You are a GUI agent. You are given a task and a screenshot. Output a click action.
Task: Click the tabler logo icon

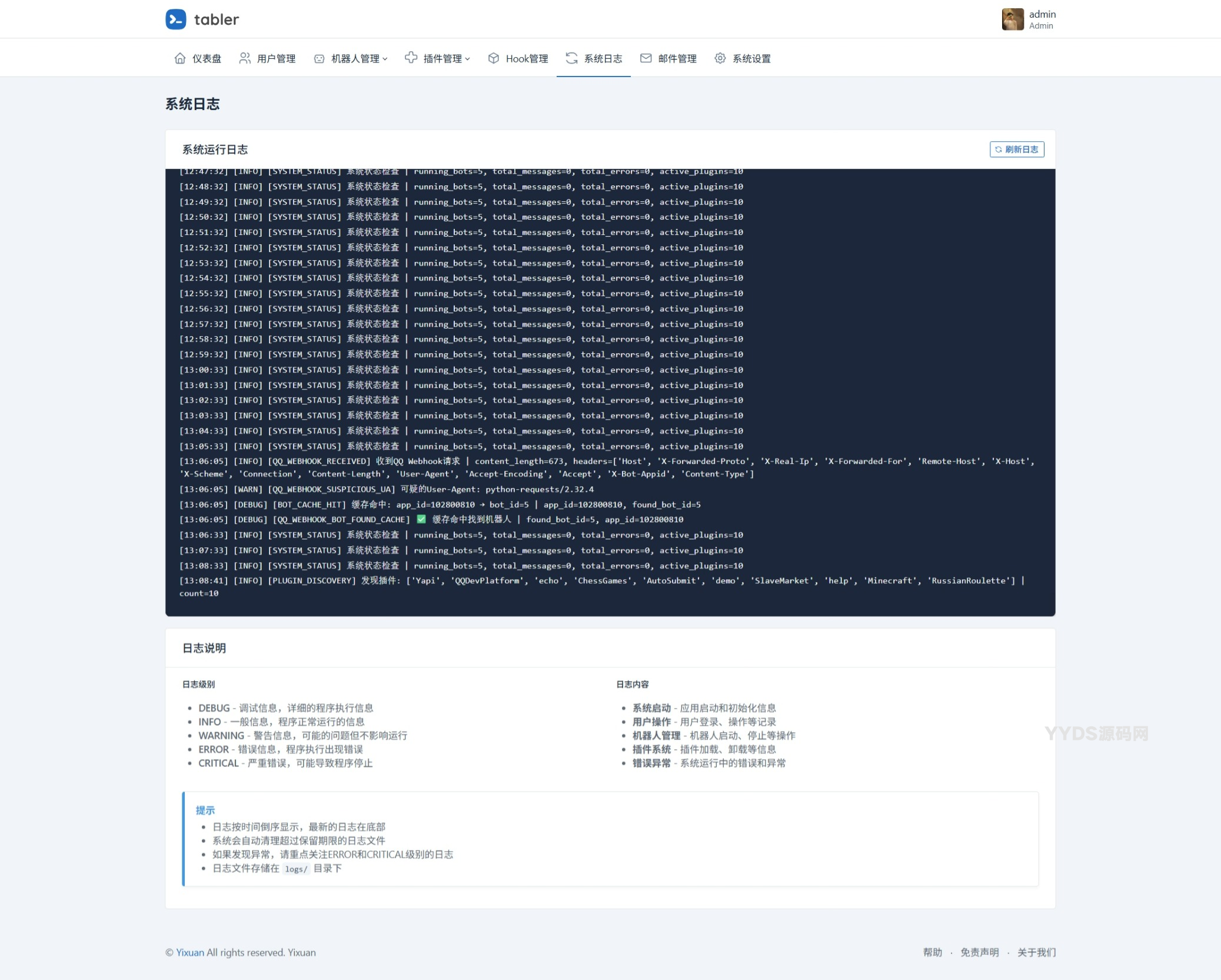pos(175,19)
